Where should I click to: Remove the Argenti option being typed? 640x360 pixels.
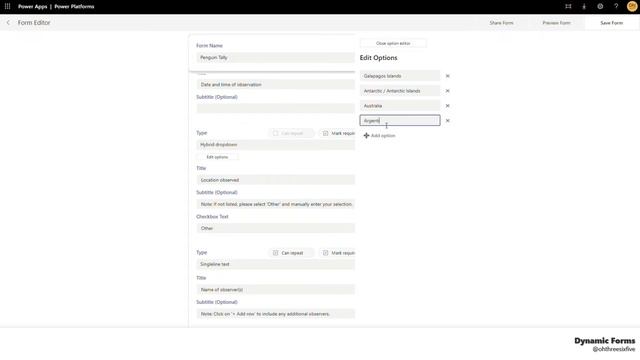[x=447, y=121]
